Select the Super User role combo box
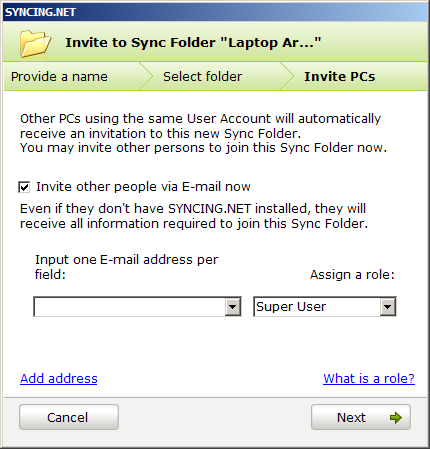Image resolution: width=430 pixels, height=449 pixels. (x=325, y=307)
